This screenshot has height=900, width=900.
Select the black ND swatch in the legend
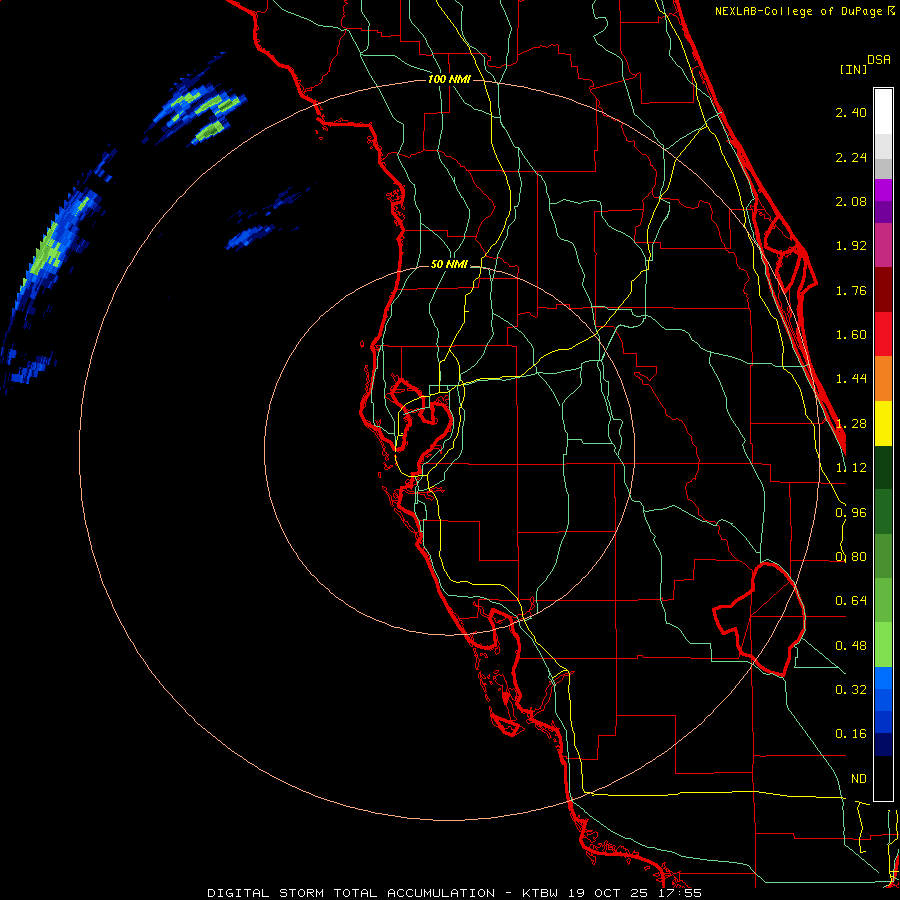tap(883, 778)
